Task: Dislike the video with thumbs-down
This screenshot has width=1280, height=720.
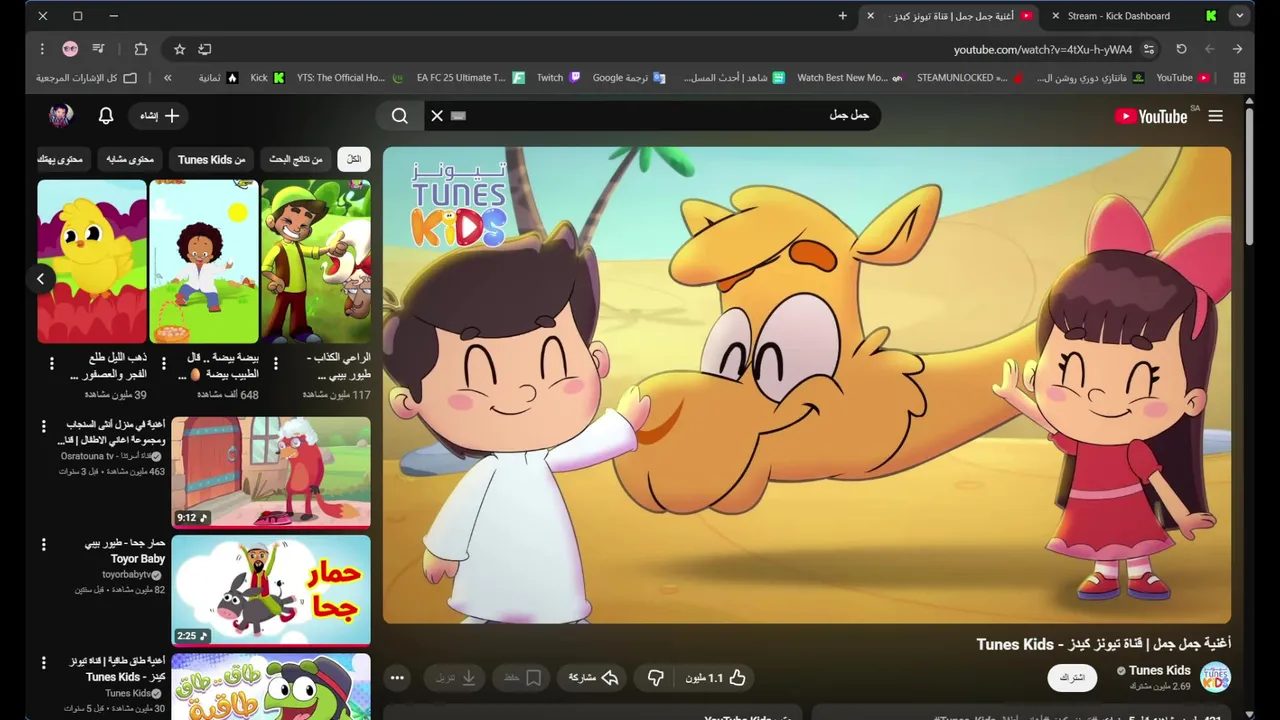Action: (x=655, y=678)
